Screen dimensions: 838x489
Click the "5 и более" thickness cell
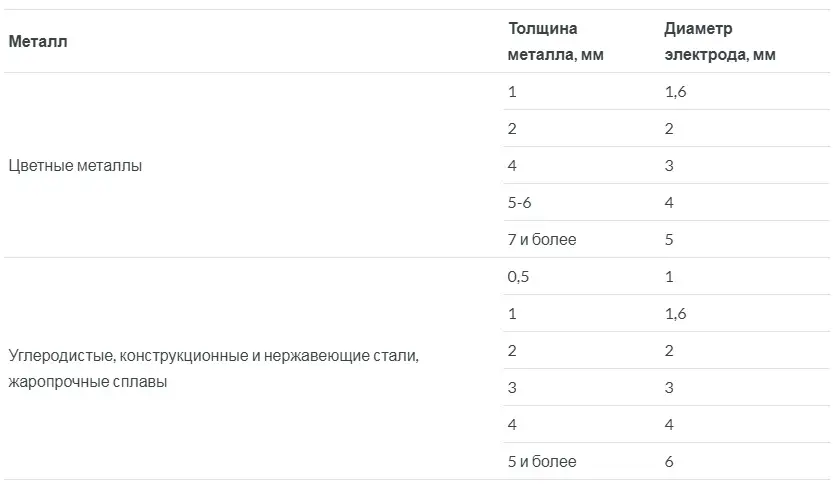click(x=542, y=462)
